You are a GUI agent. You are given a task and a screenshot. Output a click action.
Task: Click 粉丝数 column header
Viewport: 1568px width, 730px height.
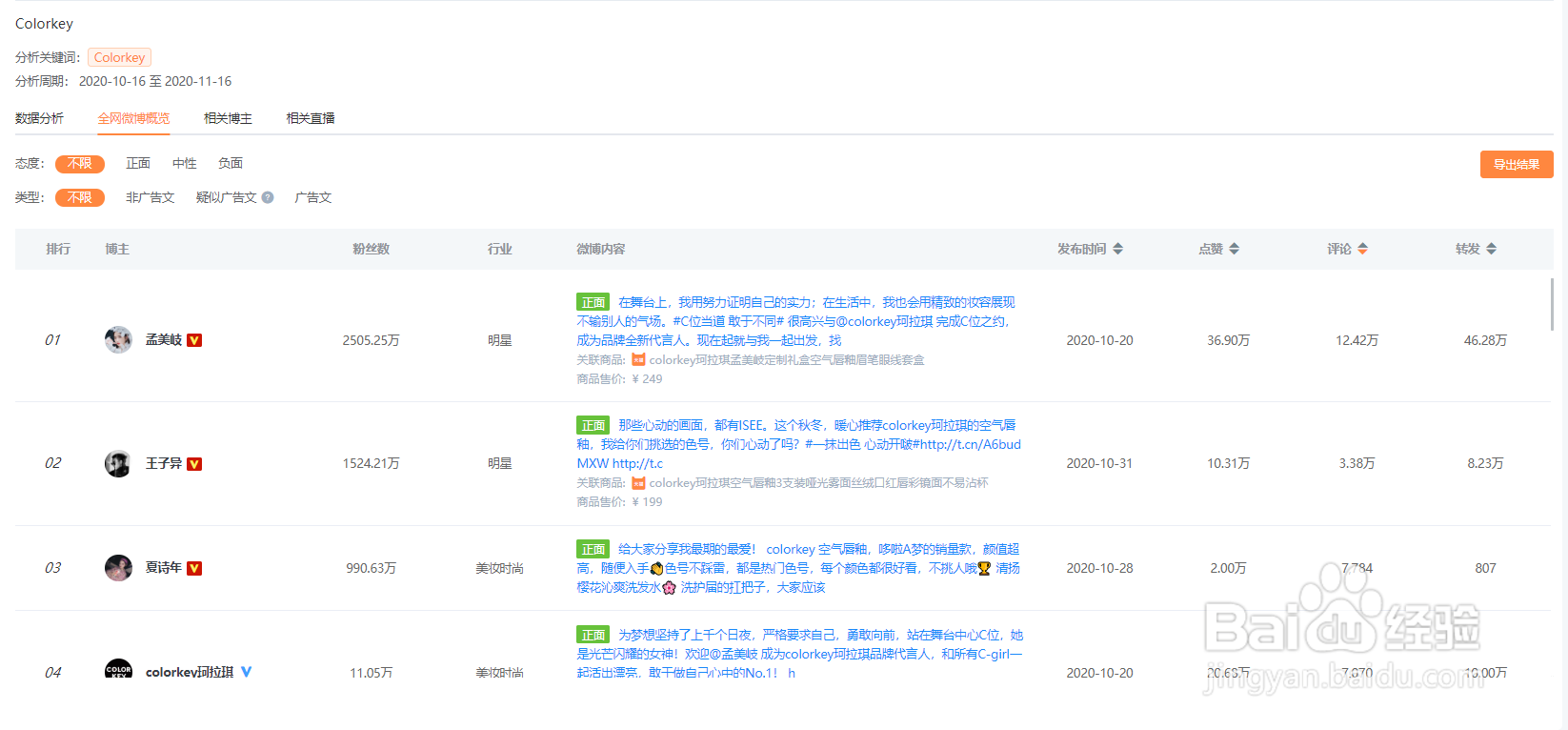tap(372, 249)
